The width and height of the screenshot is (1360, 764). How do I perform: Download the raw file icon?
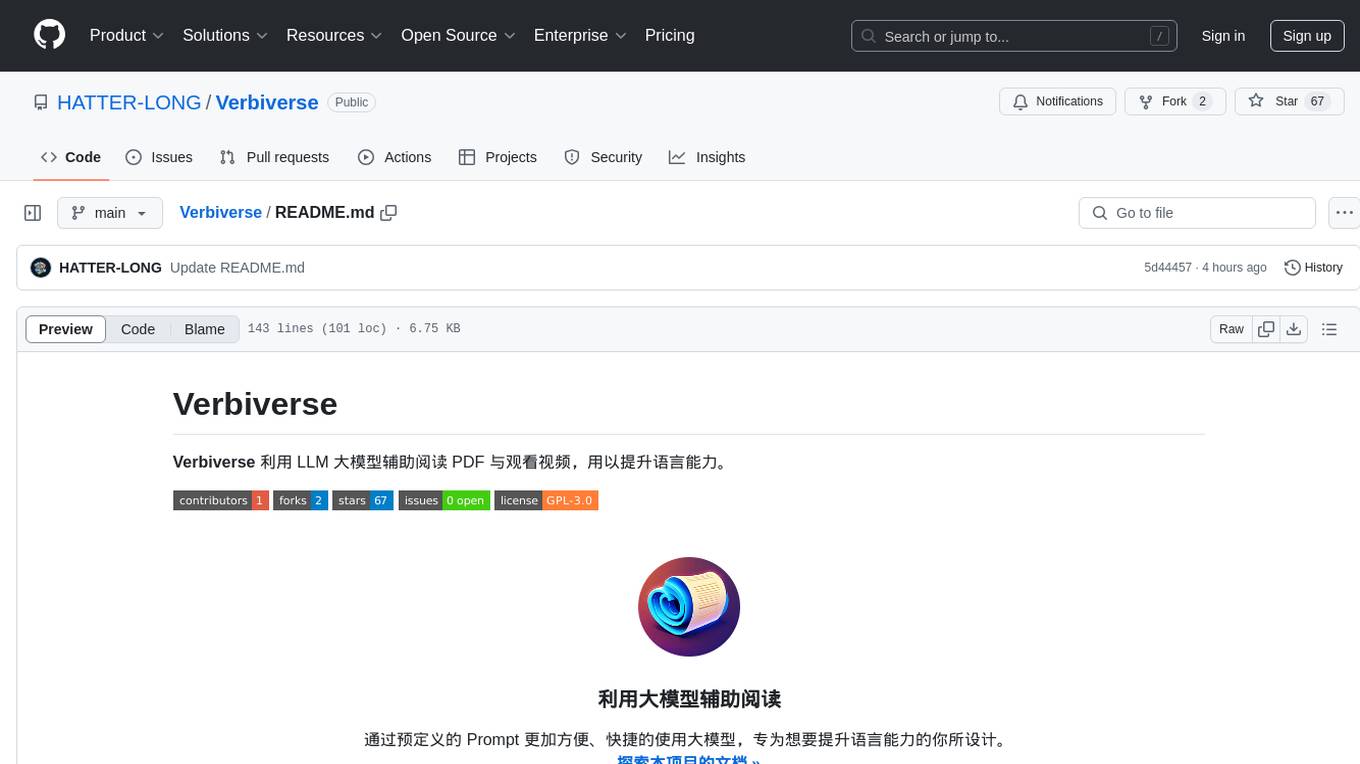(1294, 329)
